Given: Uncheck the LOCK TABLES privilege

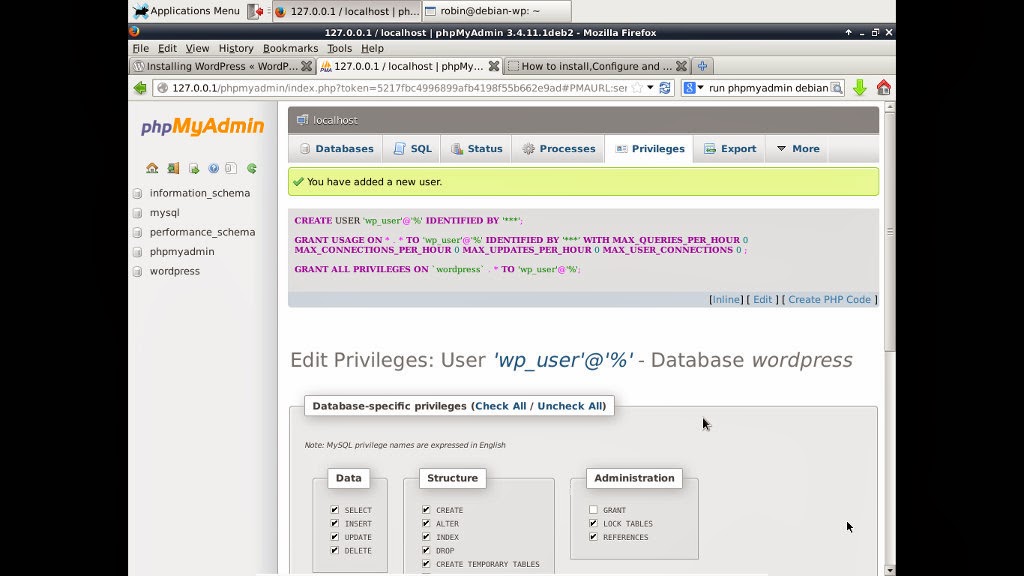Looking at the screenshot, I should (x=594, y=523).
